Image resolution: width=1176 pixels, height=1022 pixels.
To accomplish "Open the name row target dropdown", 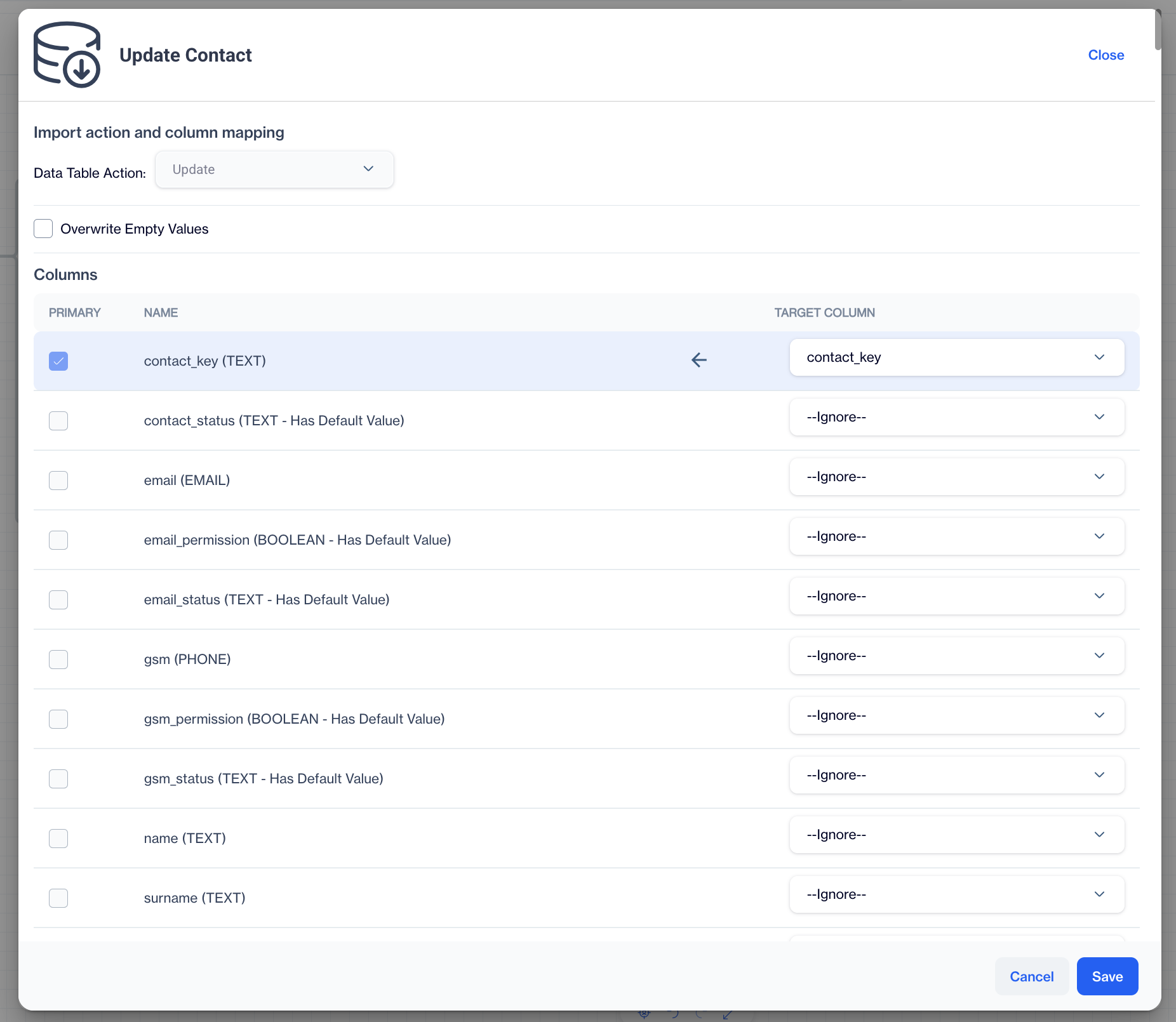I will 956,835.
